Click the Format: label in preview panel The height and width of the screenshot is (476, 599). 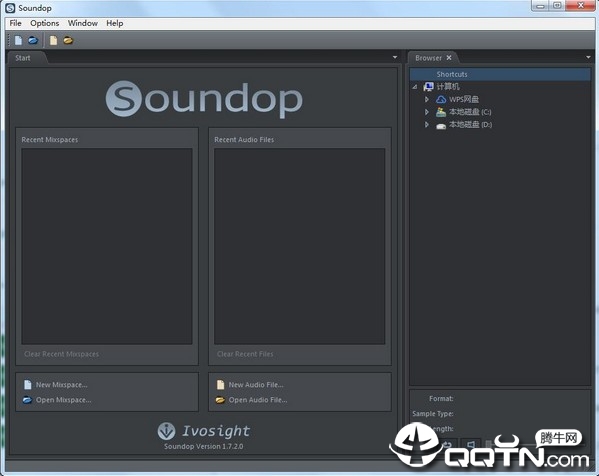[x=441, y=398]
